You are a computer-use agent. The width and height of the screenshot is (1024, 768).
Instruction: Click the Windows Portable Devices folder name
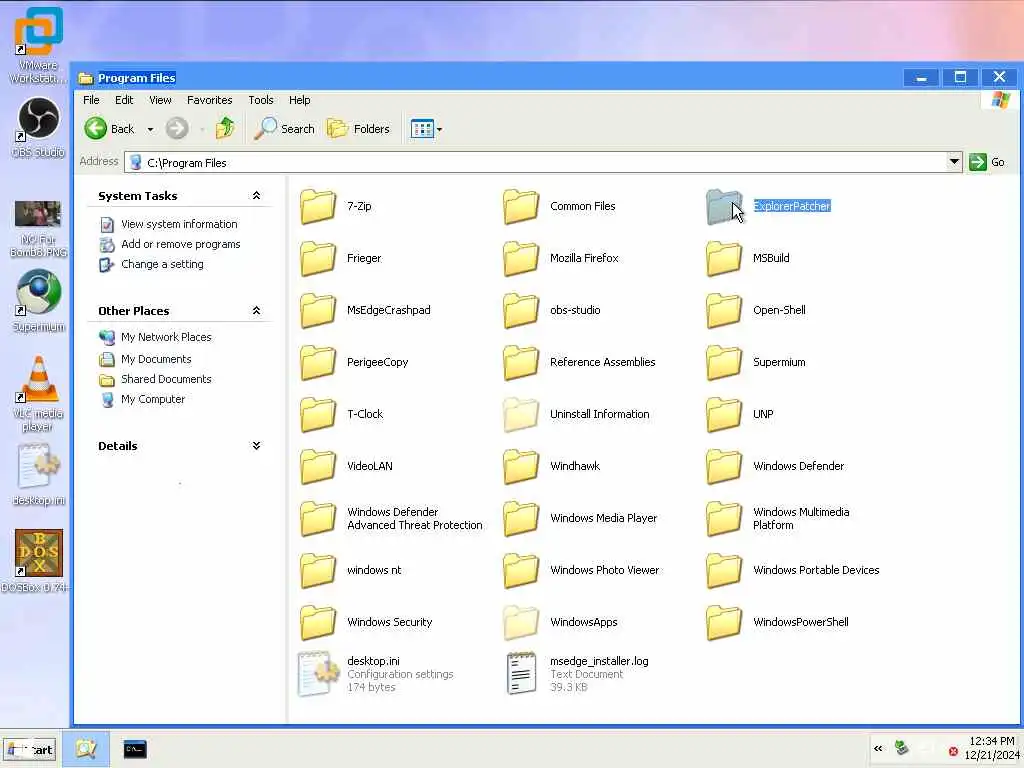(x=816, y=570)
